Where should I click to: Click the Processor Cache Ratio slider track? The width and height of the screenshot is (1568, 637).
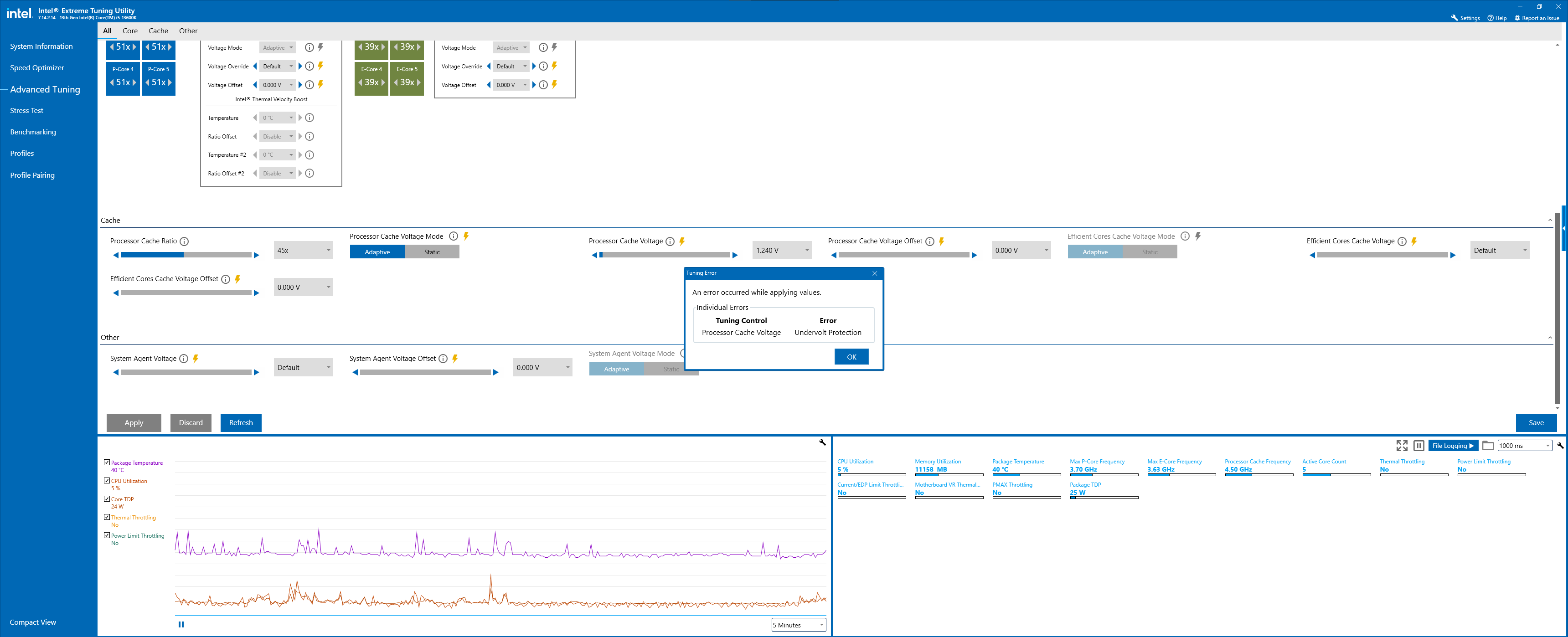(186, 255)
